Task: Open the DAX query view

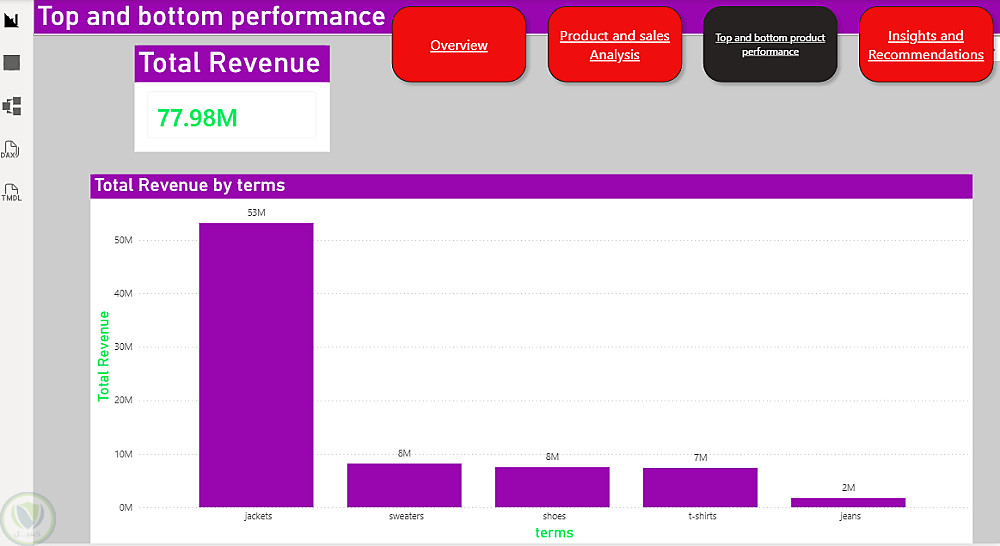Action: coord(12,150)
